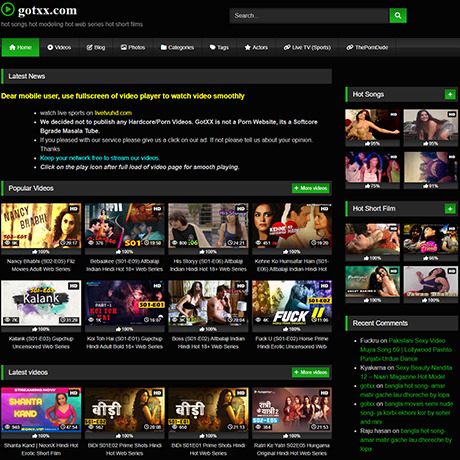Open the Bebaakee S01-E09 video thumbnail
The image size is (460, 460).
tap(125, 226)
